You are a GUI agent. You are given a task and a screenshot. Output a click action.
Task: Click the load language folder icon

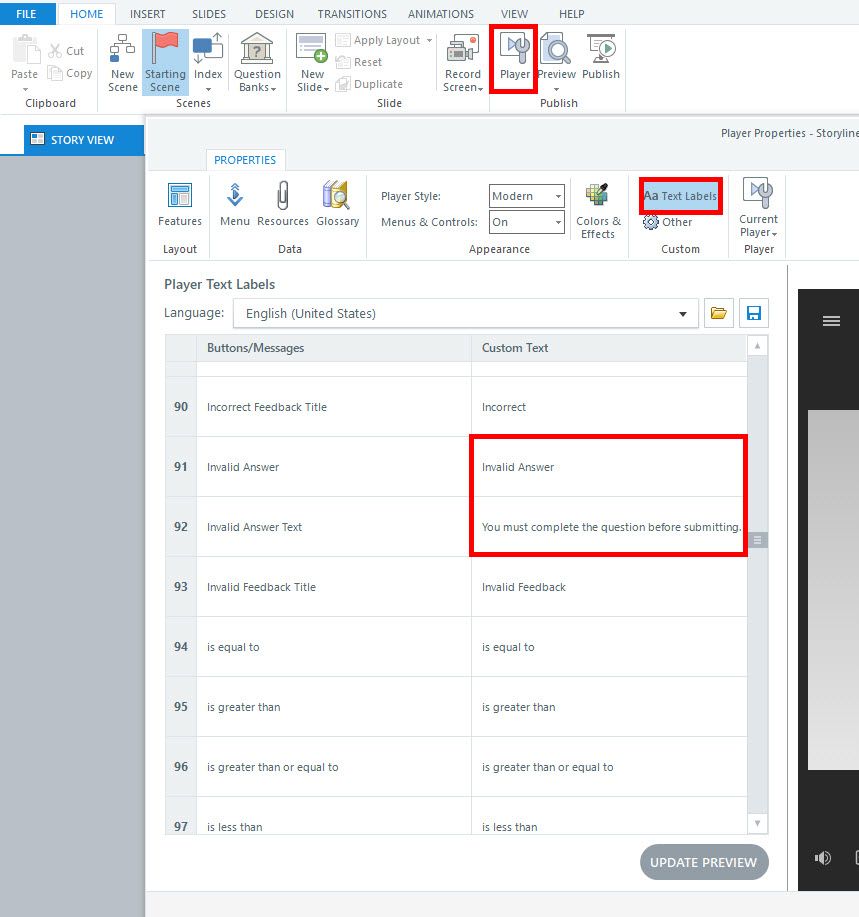coord(718,313)
